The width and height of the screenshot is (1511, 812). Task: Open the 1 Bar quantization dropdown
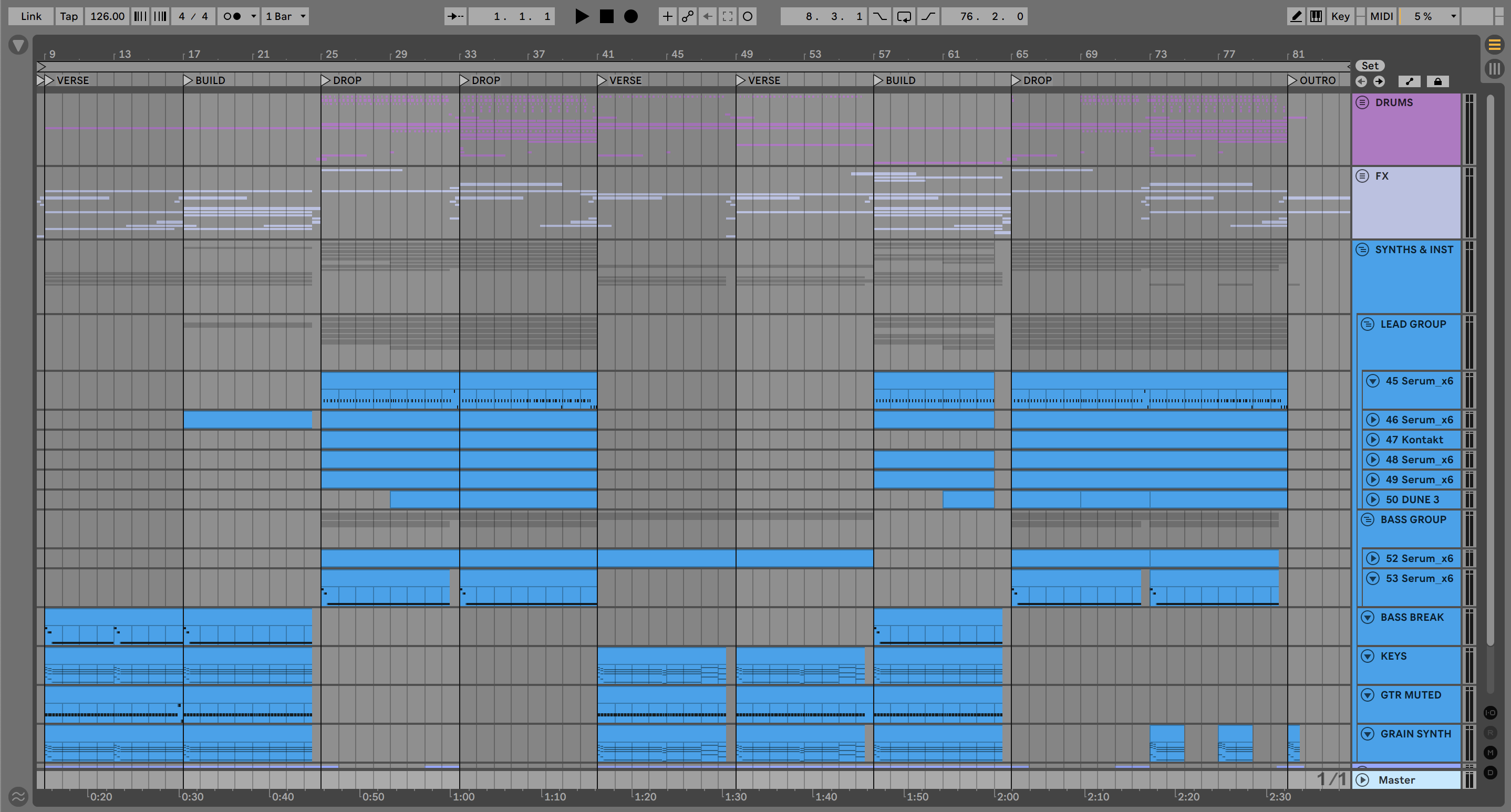pyautogui.click(x=285, y=16)
